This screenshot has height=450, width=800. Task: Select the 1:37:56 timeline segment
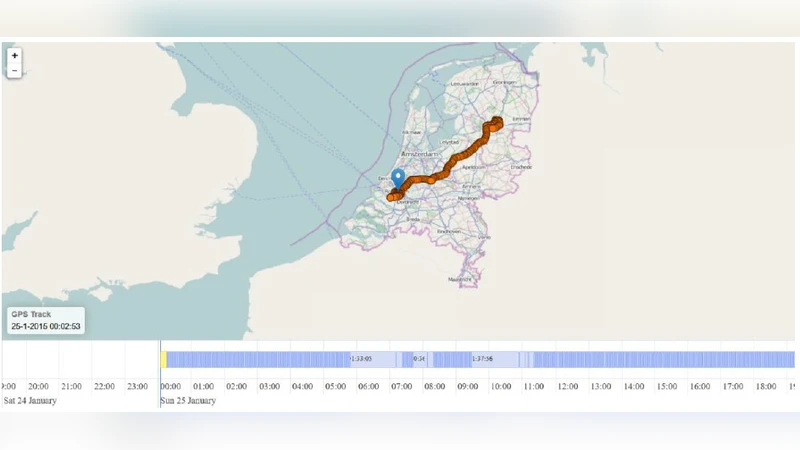482,359
